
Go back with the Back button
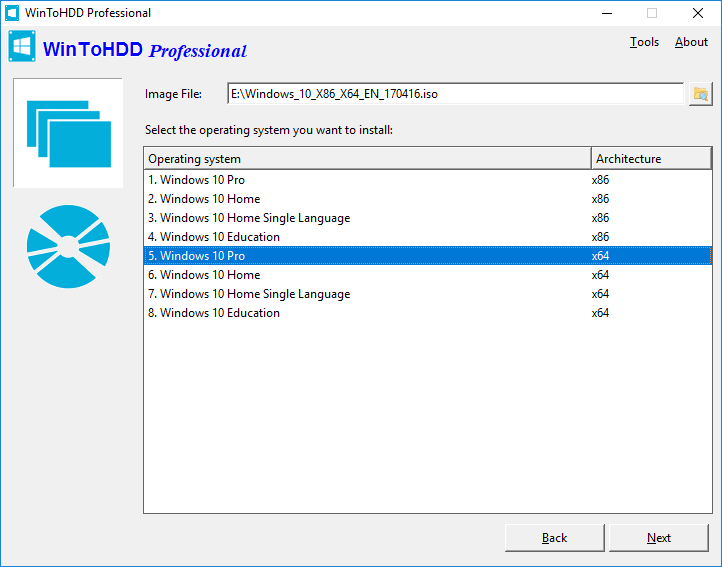click(554, 538)
